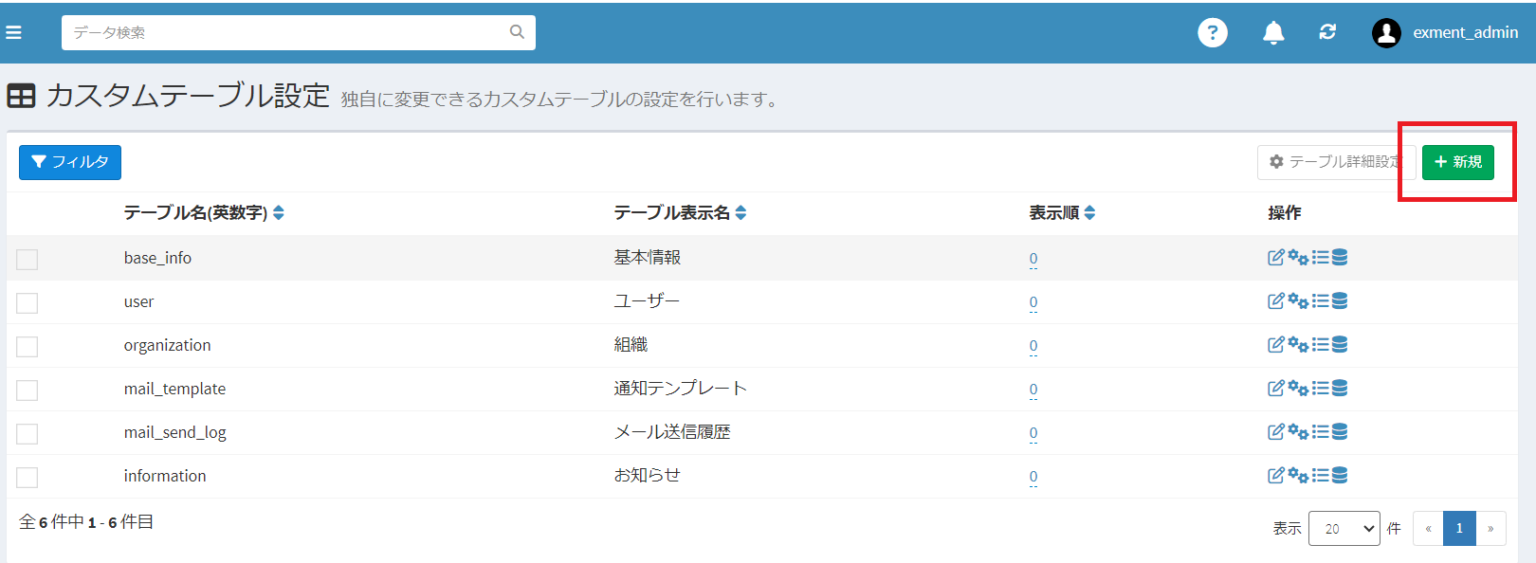Open the フィルタ filter button
Viewport: 1536px width, 563px height.
(x=70, y=162)
